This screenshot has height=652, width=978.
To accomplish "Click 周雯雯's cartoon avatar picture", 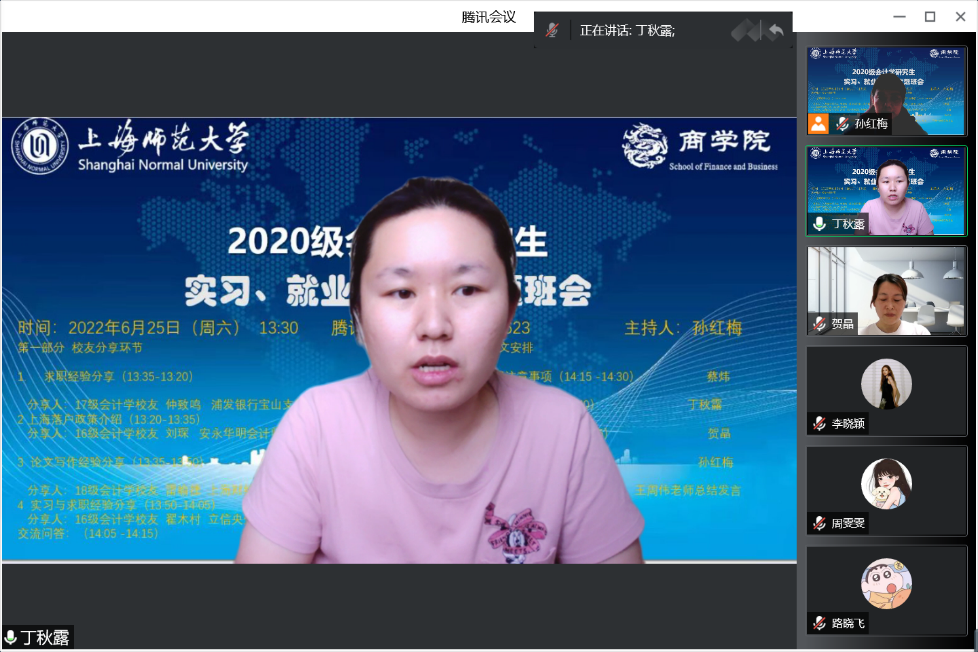I will tap(886, 484).
